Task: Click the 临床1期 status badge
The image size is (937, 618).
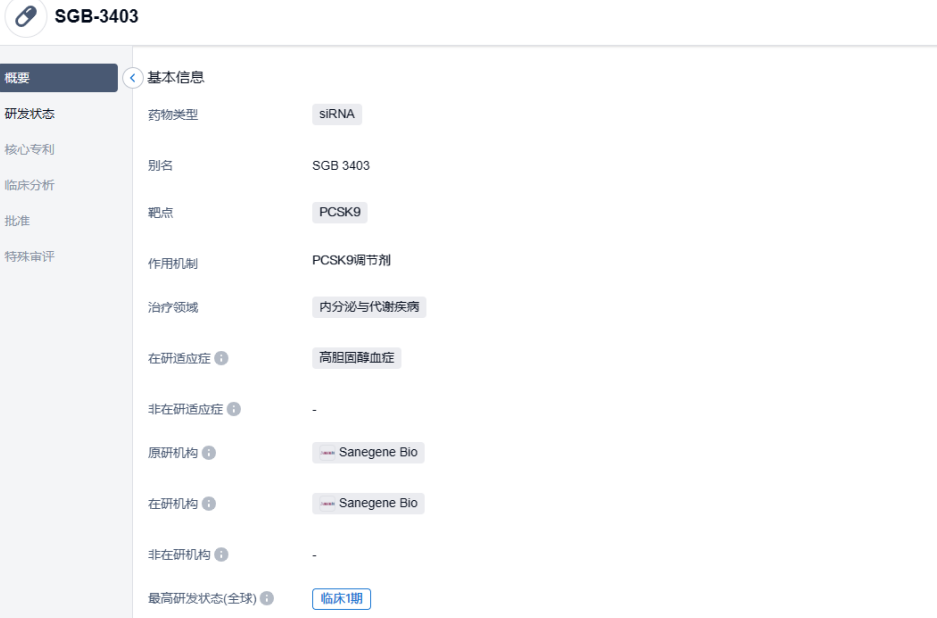Action: click(x=341, y=599)
